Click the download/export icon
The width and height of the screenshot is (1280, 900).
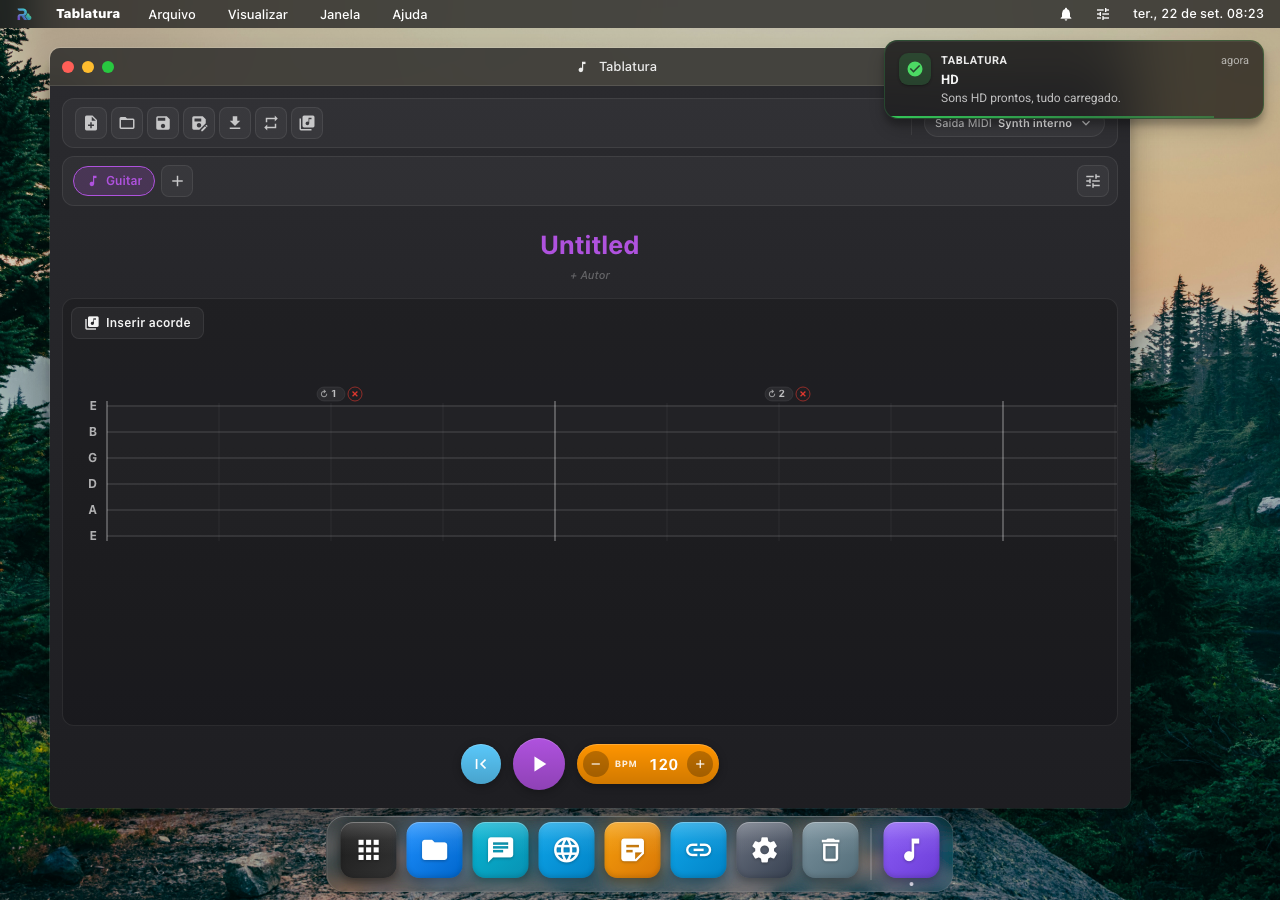235,123
